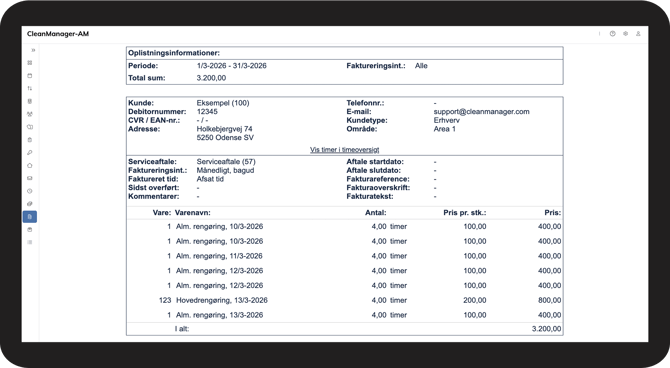Click the 'Telefonnr.:' label
The height and width of the screenshot is (368, 670).
(365, 103)
